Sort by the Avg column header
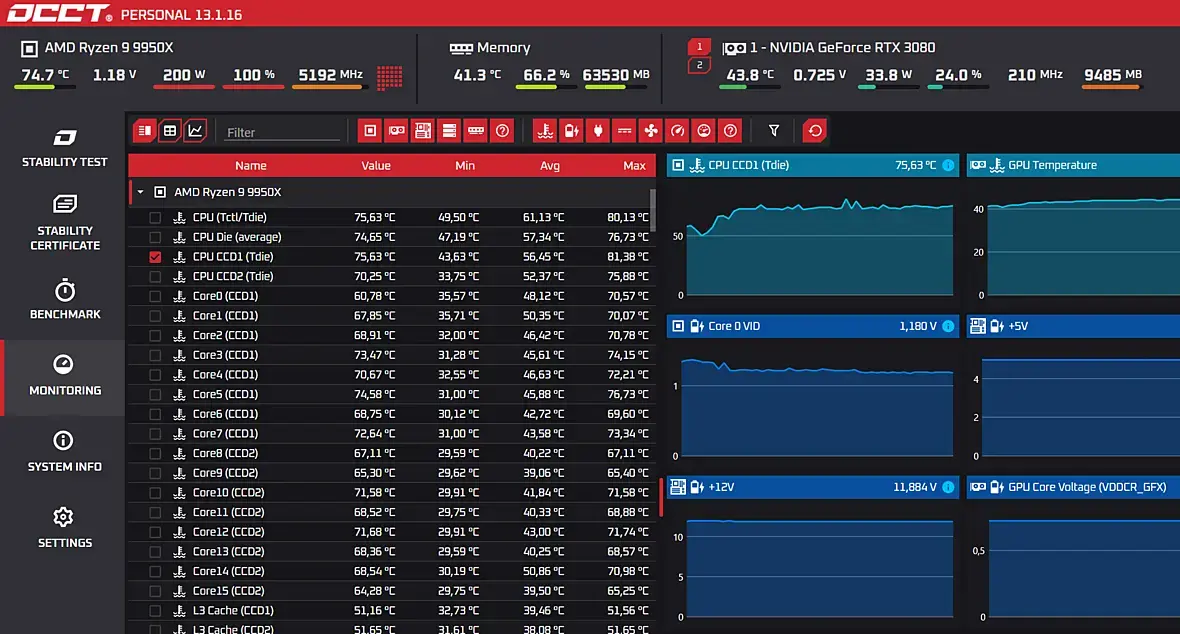Viewport: 1180px width, 634px height. [549, 166]
